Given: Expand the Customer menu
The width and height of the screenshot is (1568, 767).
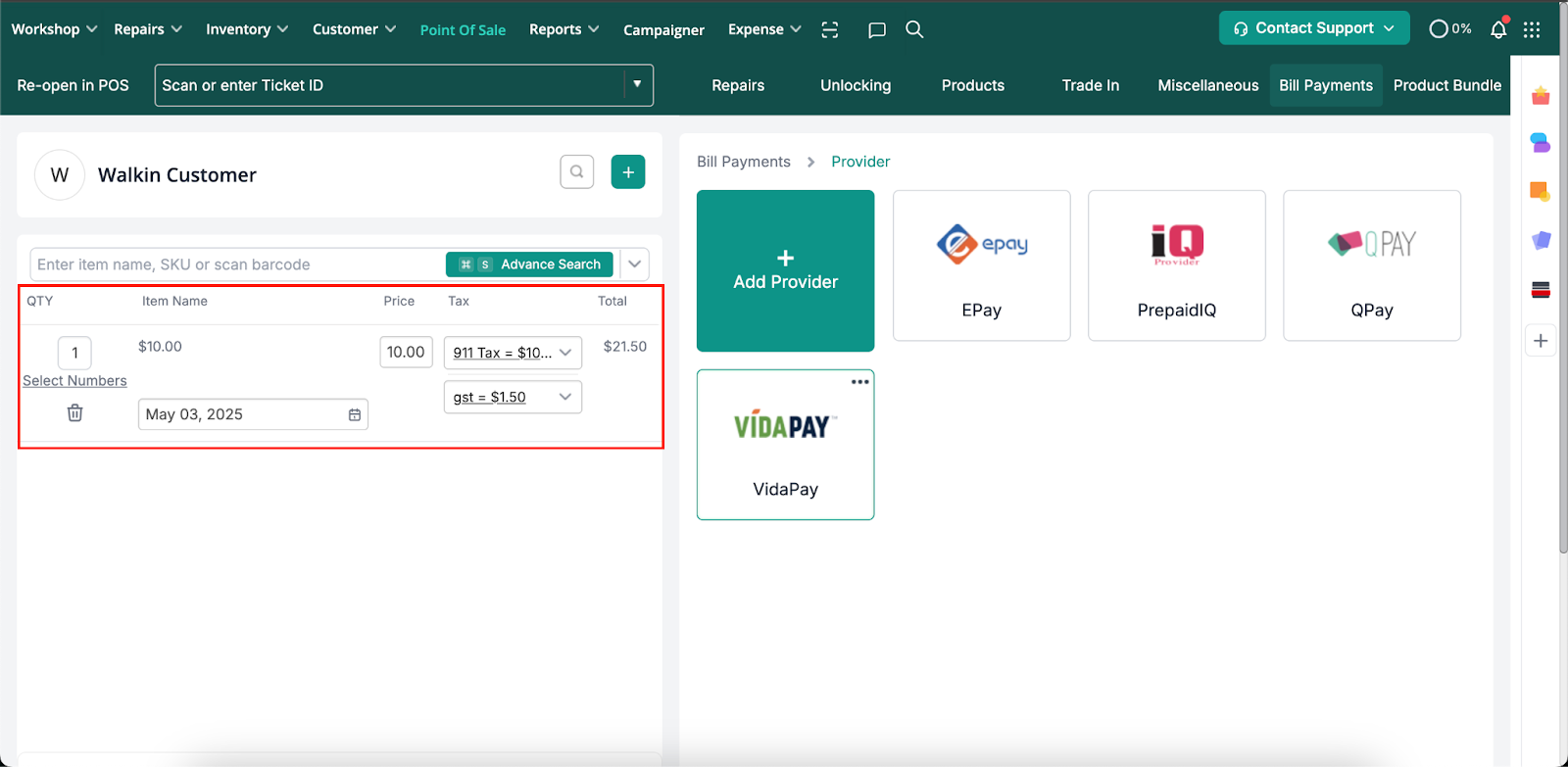Looking at the screenshot, I should (x=354, y=29).
